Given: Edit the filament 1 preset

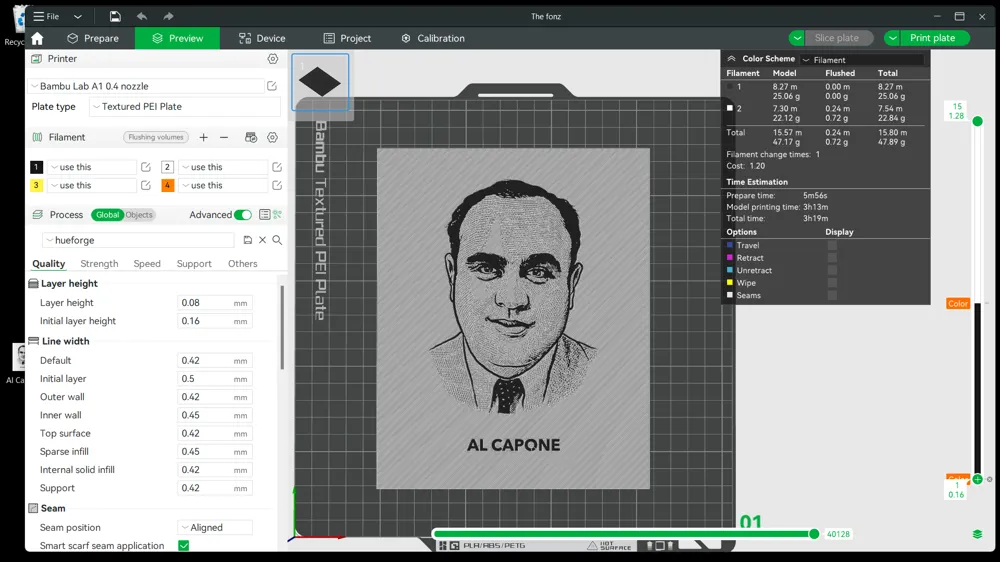Looking at the screenshot, I should pyautogui.click(x=146, y=167).
